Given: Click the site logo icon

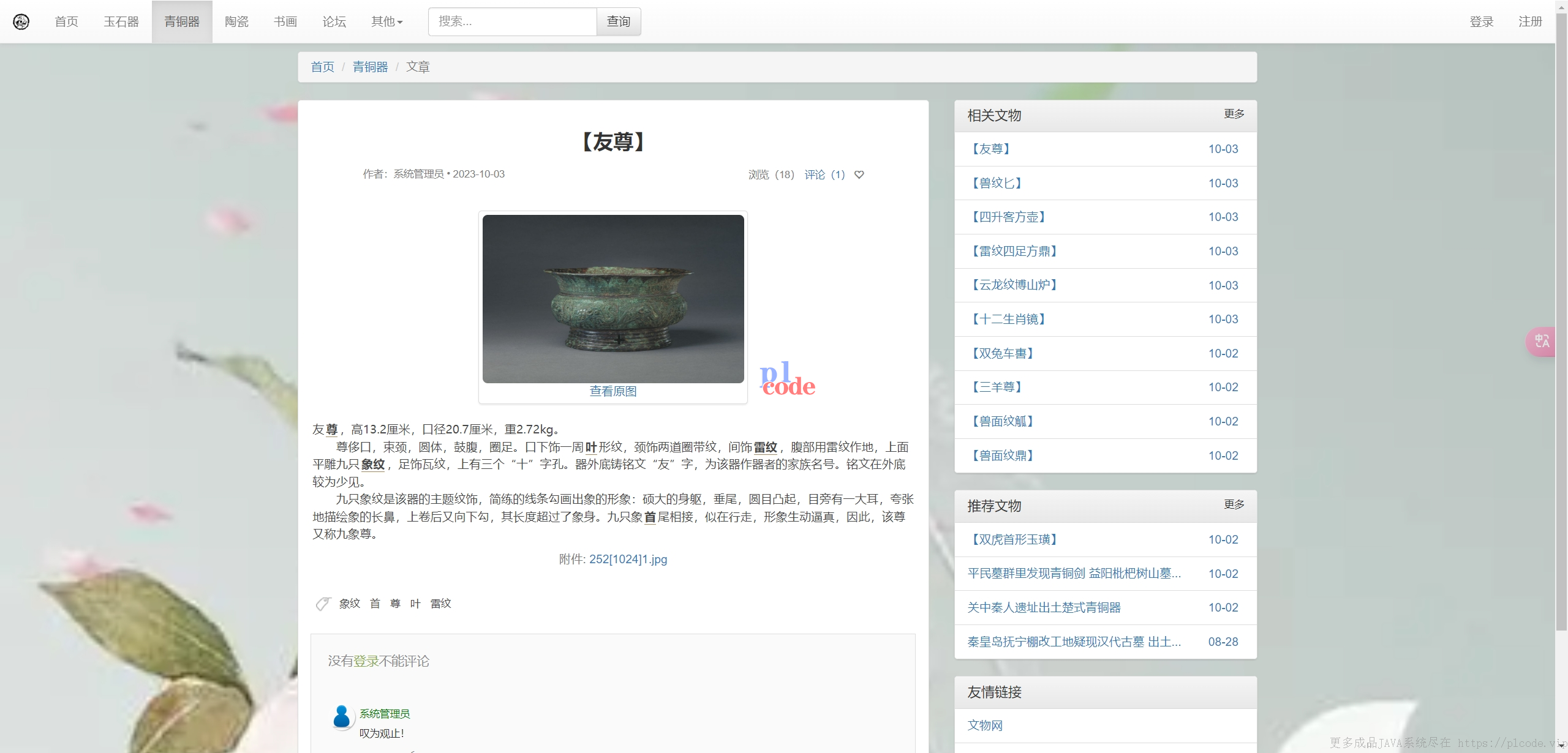Looking at the screenshot, I should 21,21.
